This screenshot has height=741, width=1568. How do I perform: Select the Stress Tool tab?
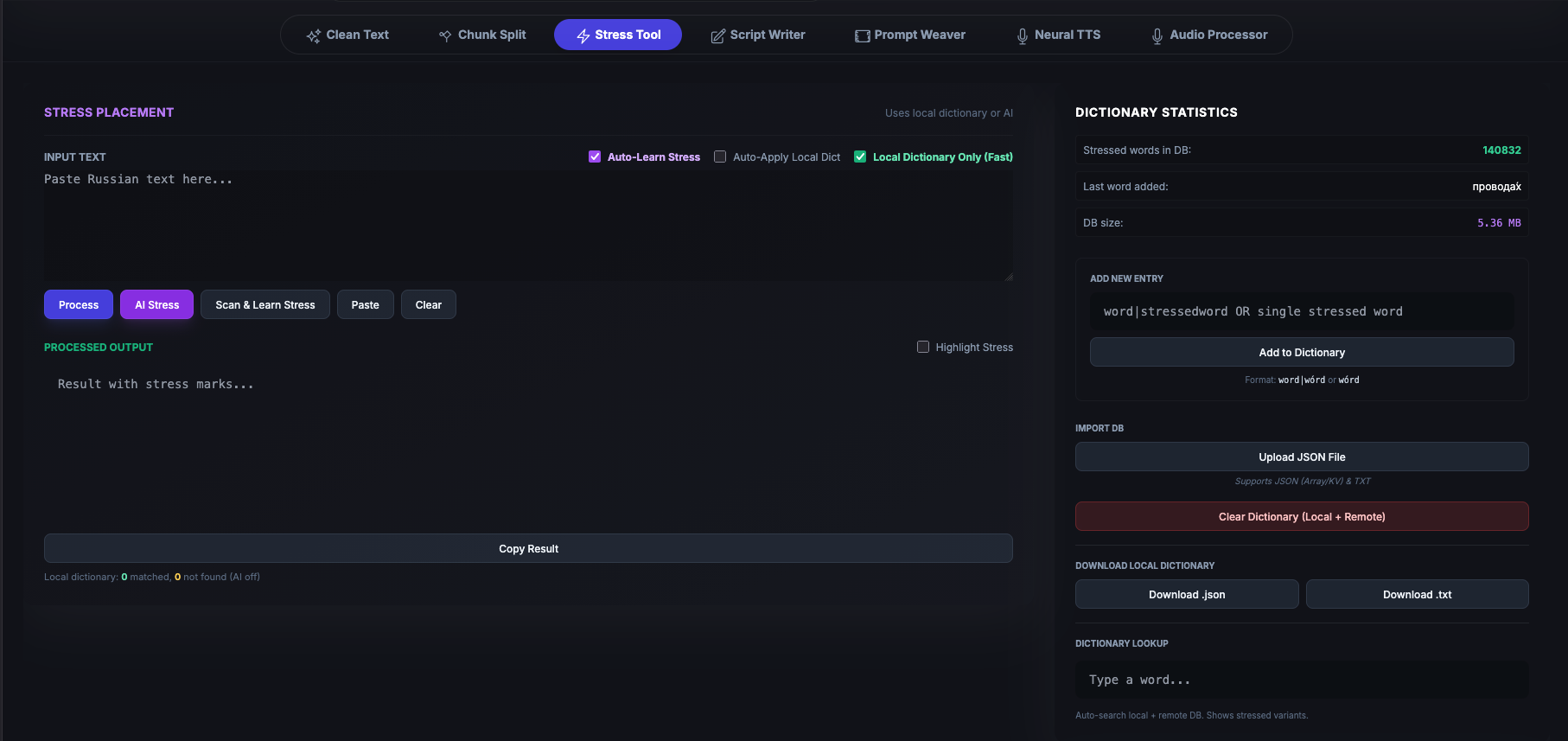coord(618,35)
